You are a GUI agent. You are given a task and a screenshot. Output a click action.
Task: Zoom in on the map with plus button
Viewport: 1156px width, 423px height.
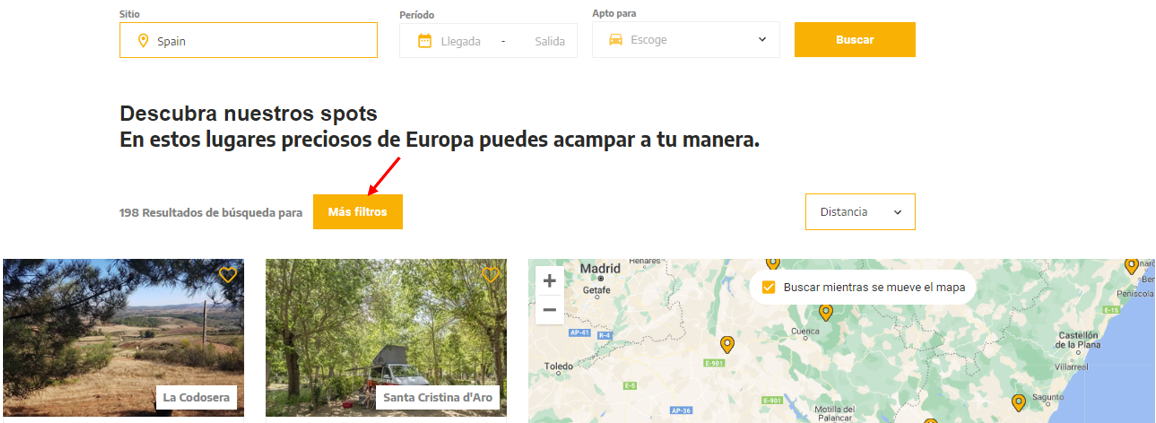(549, 281)
